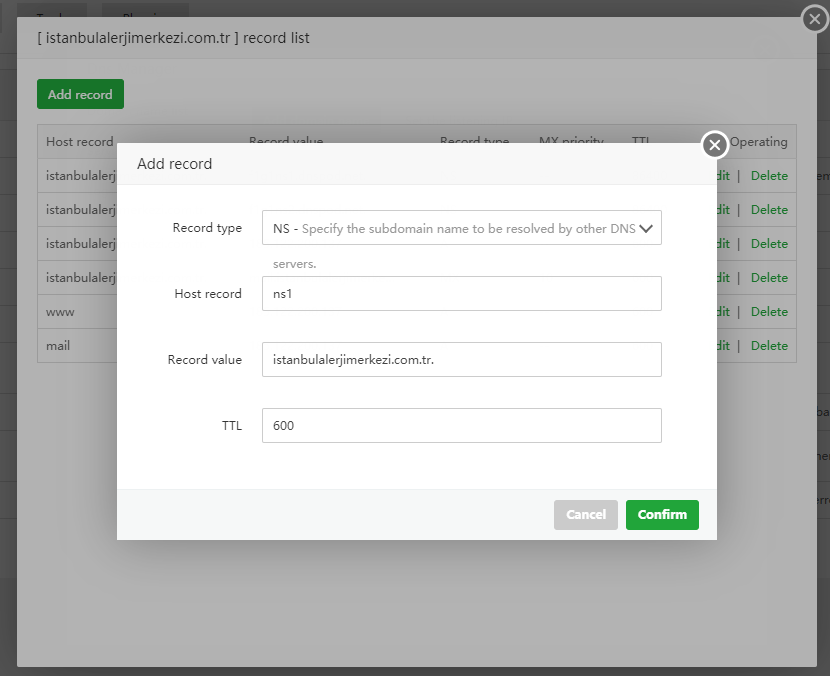Select the www host record cell
This screenshot has height=676, width=830.
click(x=61, y=312)
